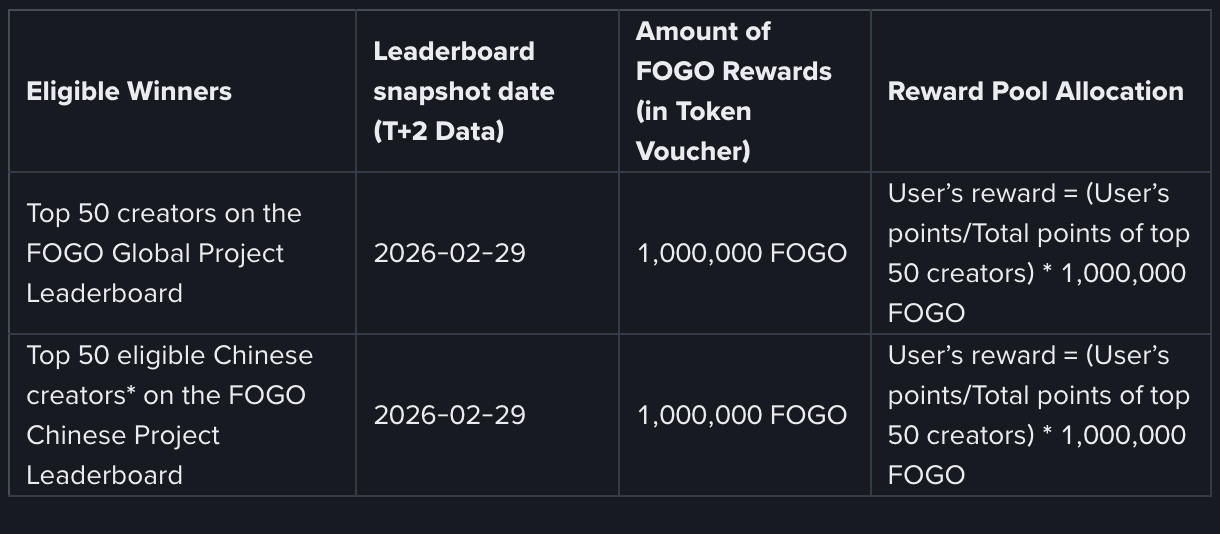Click the Global row's 1,000,000 FOGO amount

click(742, 253)
